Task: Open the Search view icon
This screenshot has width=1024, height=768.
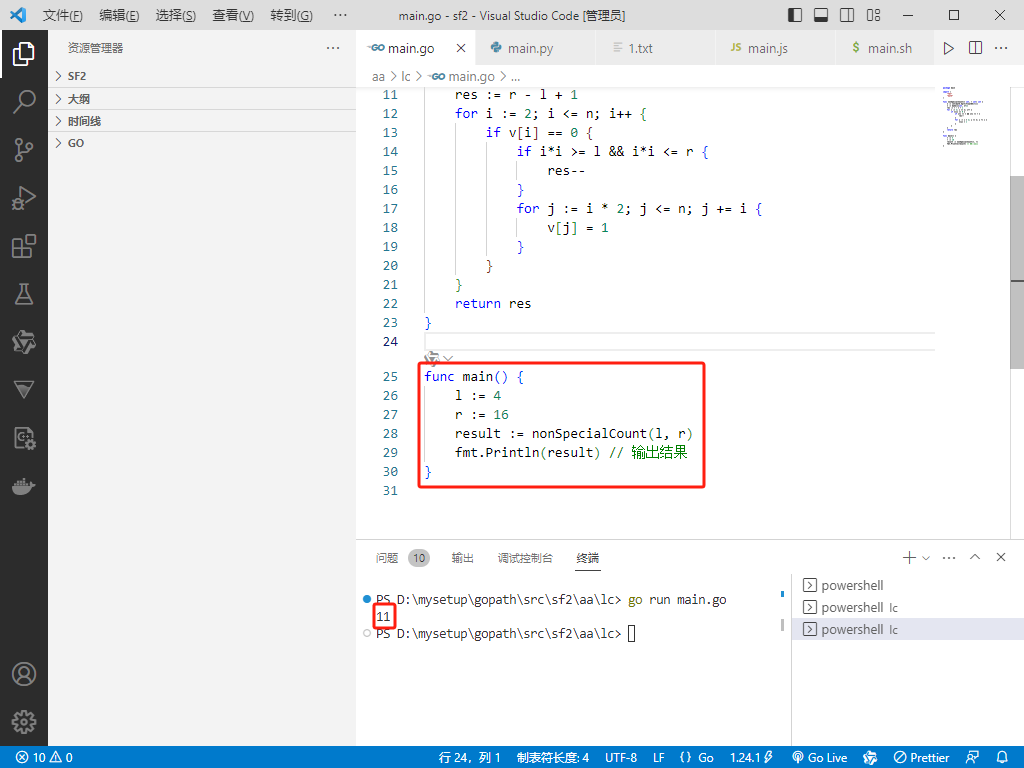Action: (x=24, y=102)
